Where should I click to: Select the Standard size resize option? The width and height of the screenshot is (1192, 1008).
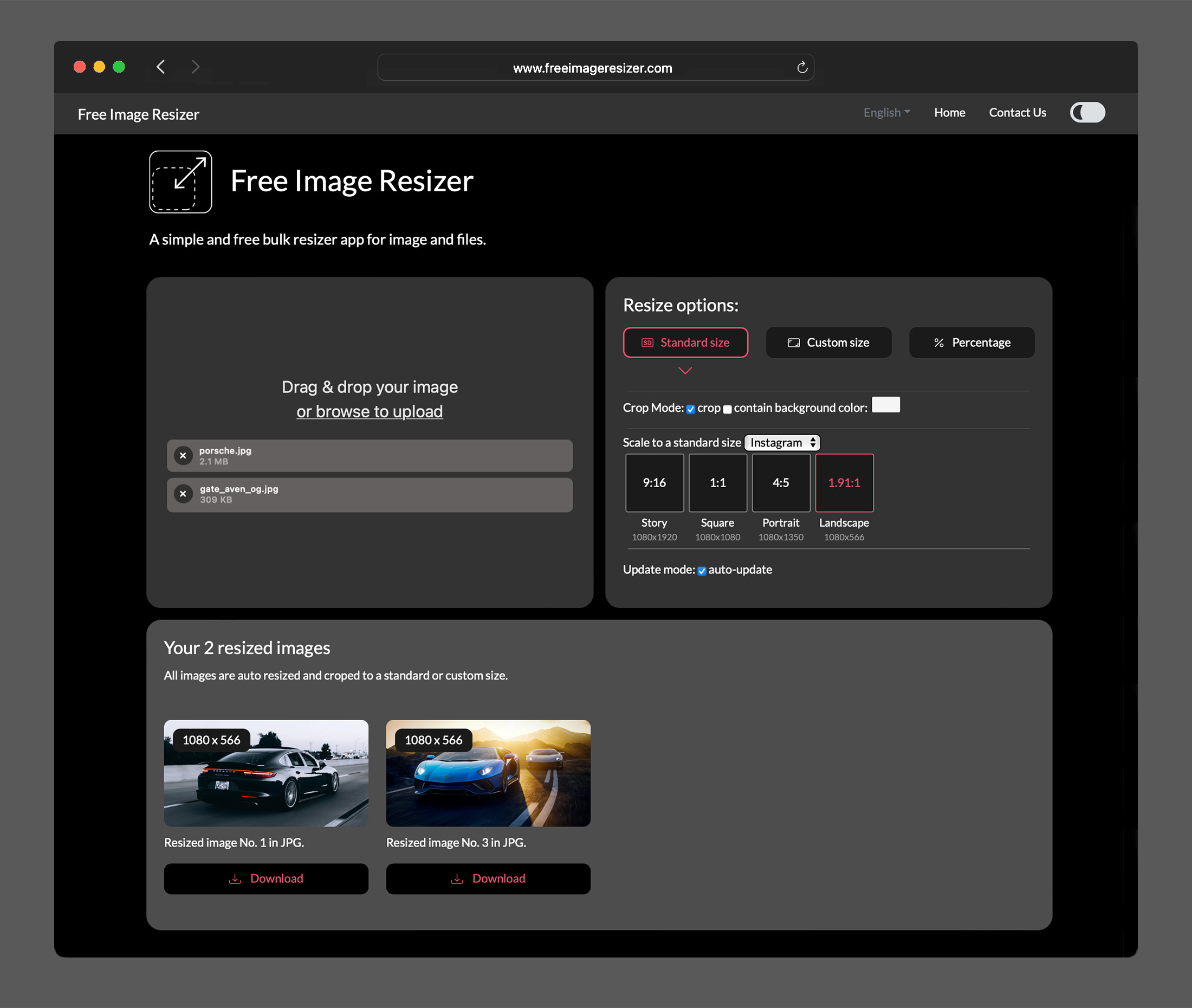click(x=685, y=342)
